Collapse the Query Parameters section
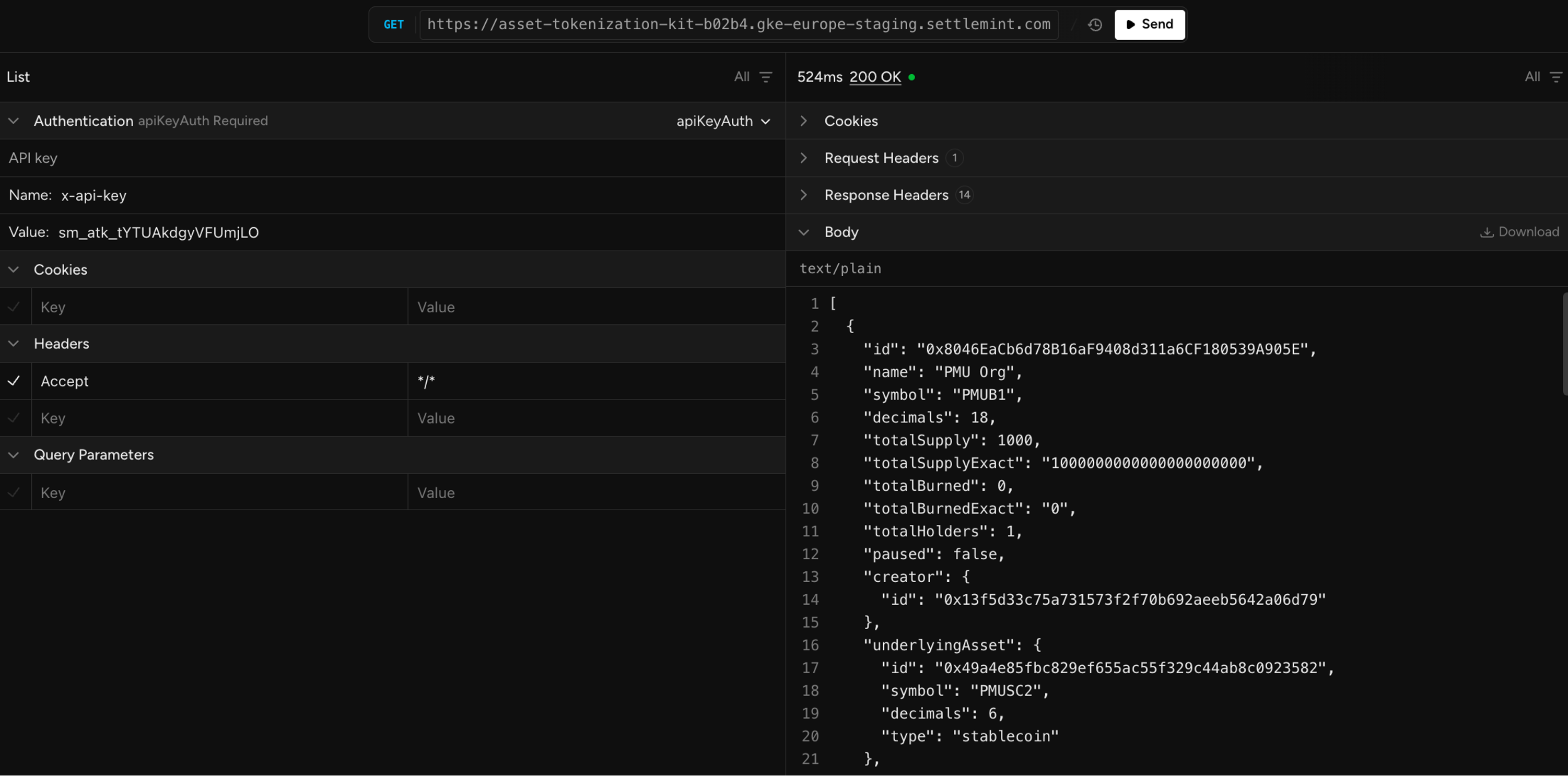The width and height of the screenshot is (1568, 776). click(14, 455)
